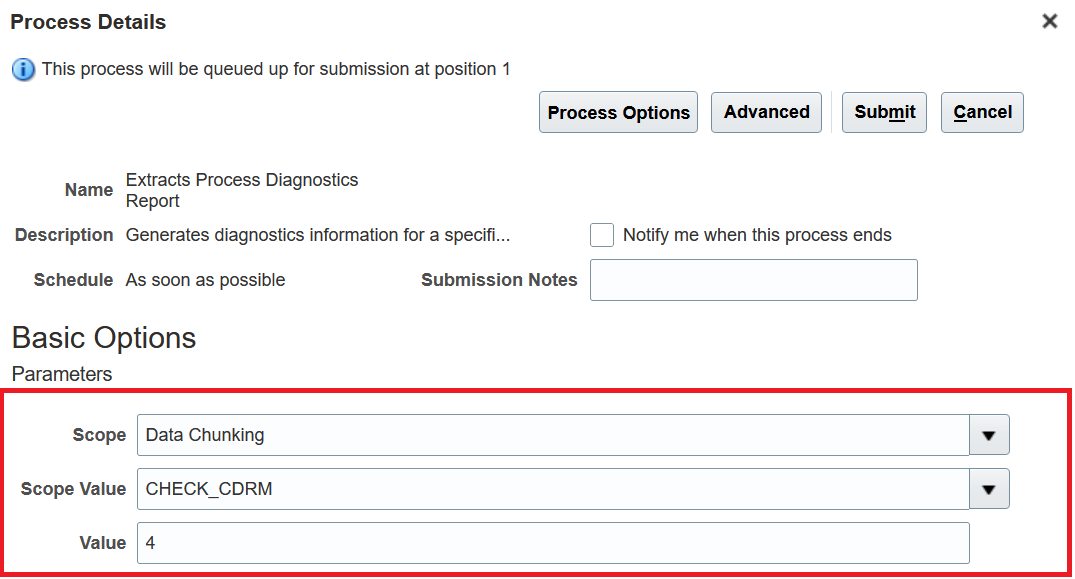Open the Scope Value dropdown arrow
1075x579 pixels.
pos(989,489)
